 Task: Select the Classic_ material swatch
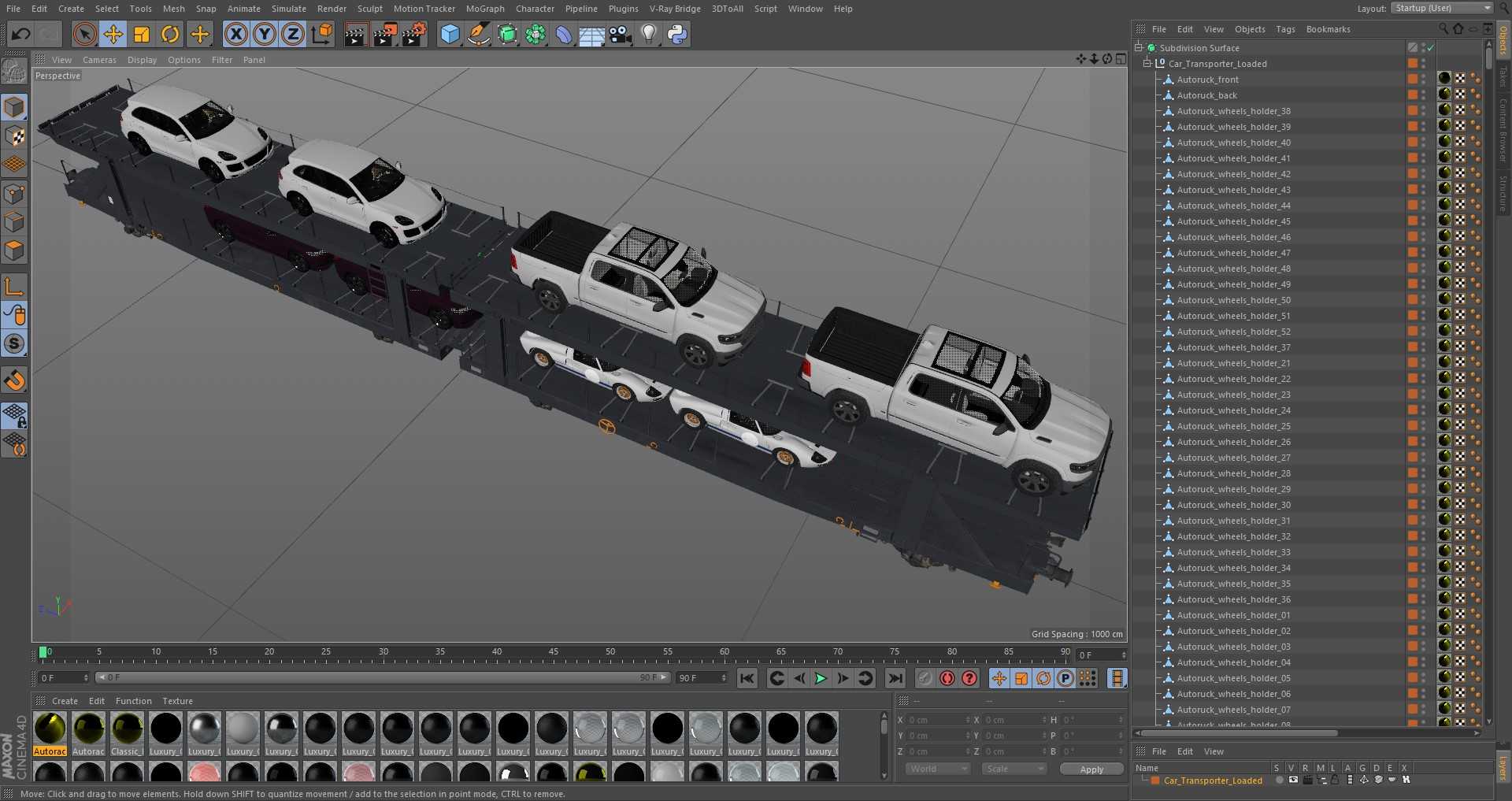(127, 733)
